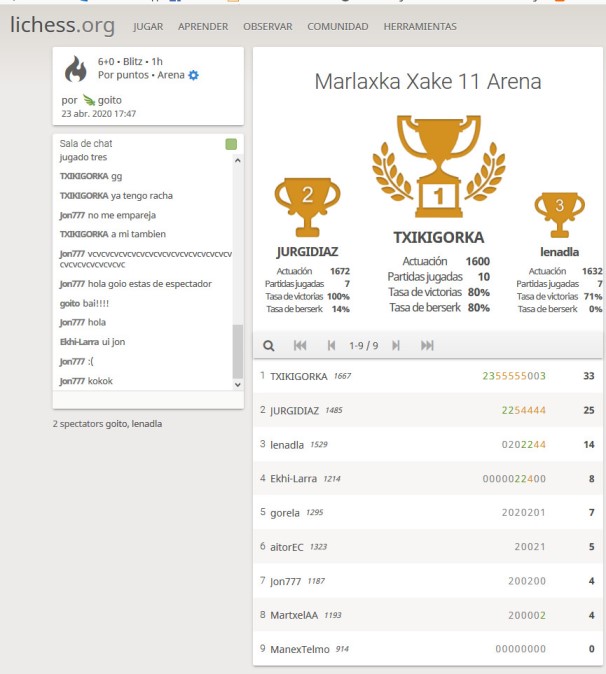The height and width of the screenshot is (674, 606).
Task: Jump to last page of standings
Action: 427,345
